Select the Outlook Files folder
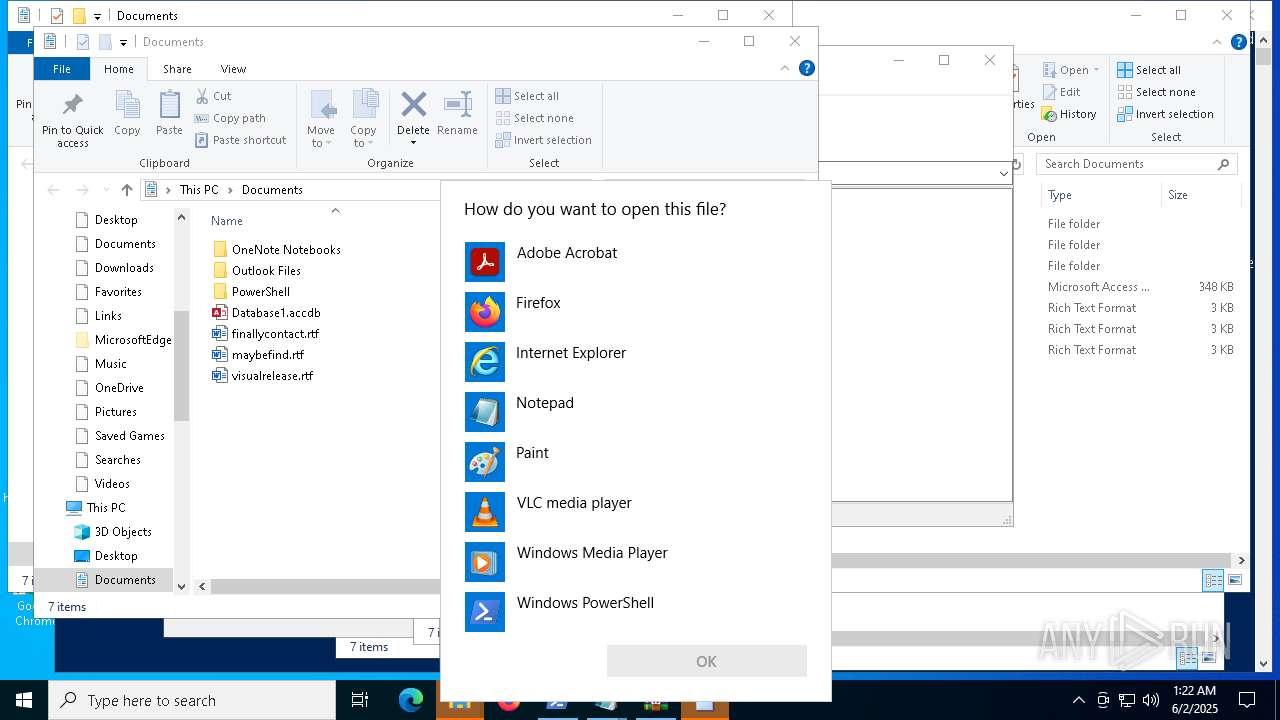The height and width of the screenshot is (720, 1280). click(x=257, y=271)
